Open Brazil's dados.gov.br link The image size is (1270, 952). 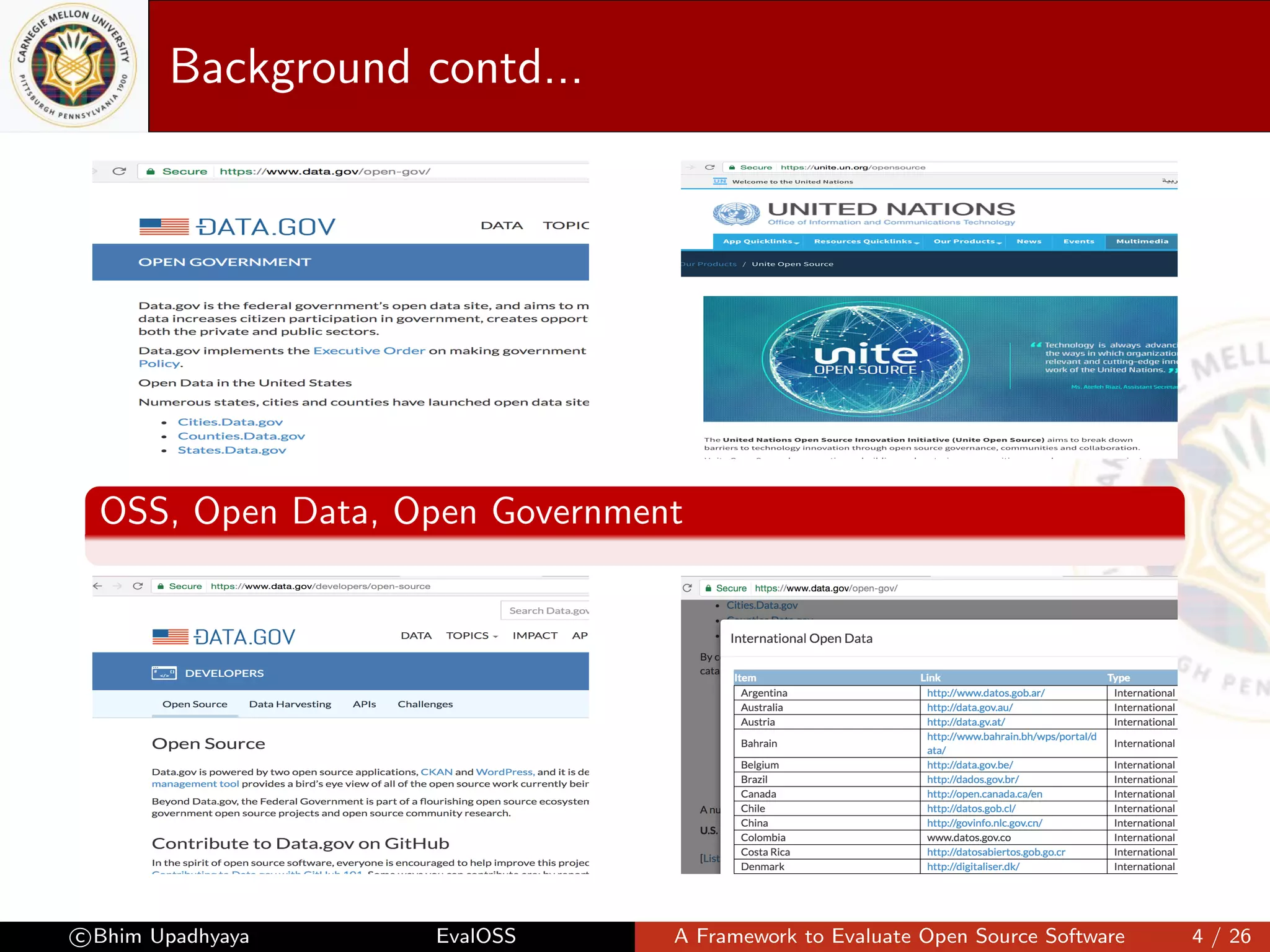[972, 780]
